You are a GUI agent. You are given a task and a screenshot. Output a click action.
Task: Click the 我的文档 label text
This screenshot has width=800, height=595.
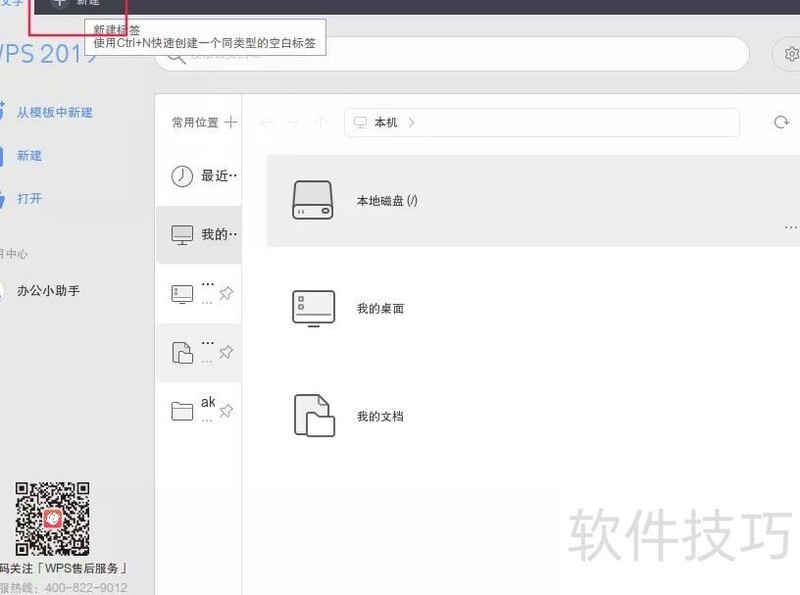380,416
